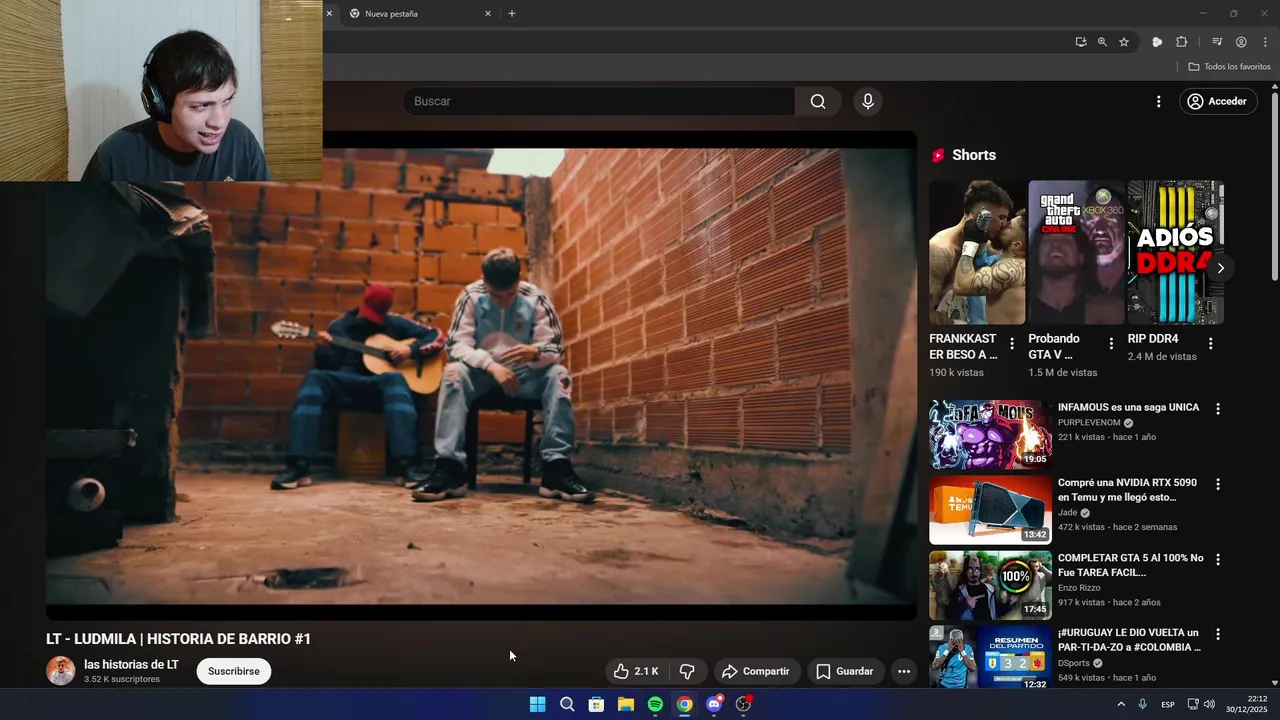Click the Compartir button
This screenshot has height=720, width=1280.
point(755,671)
